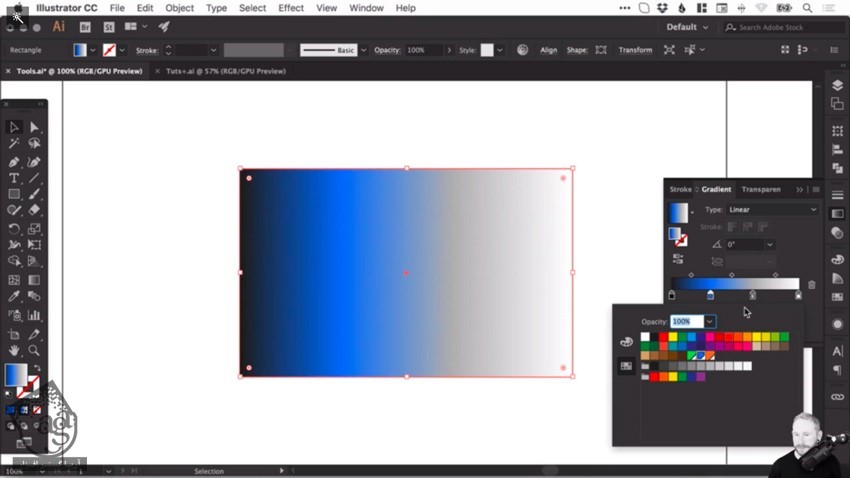This screenshot has height=478, width=850.
Task: Open the stop Opacity dropdown arrow
Action: pos(709,321)
